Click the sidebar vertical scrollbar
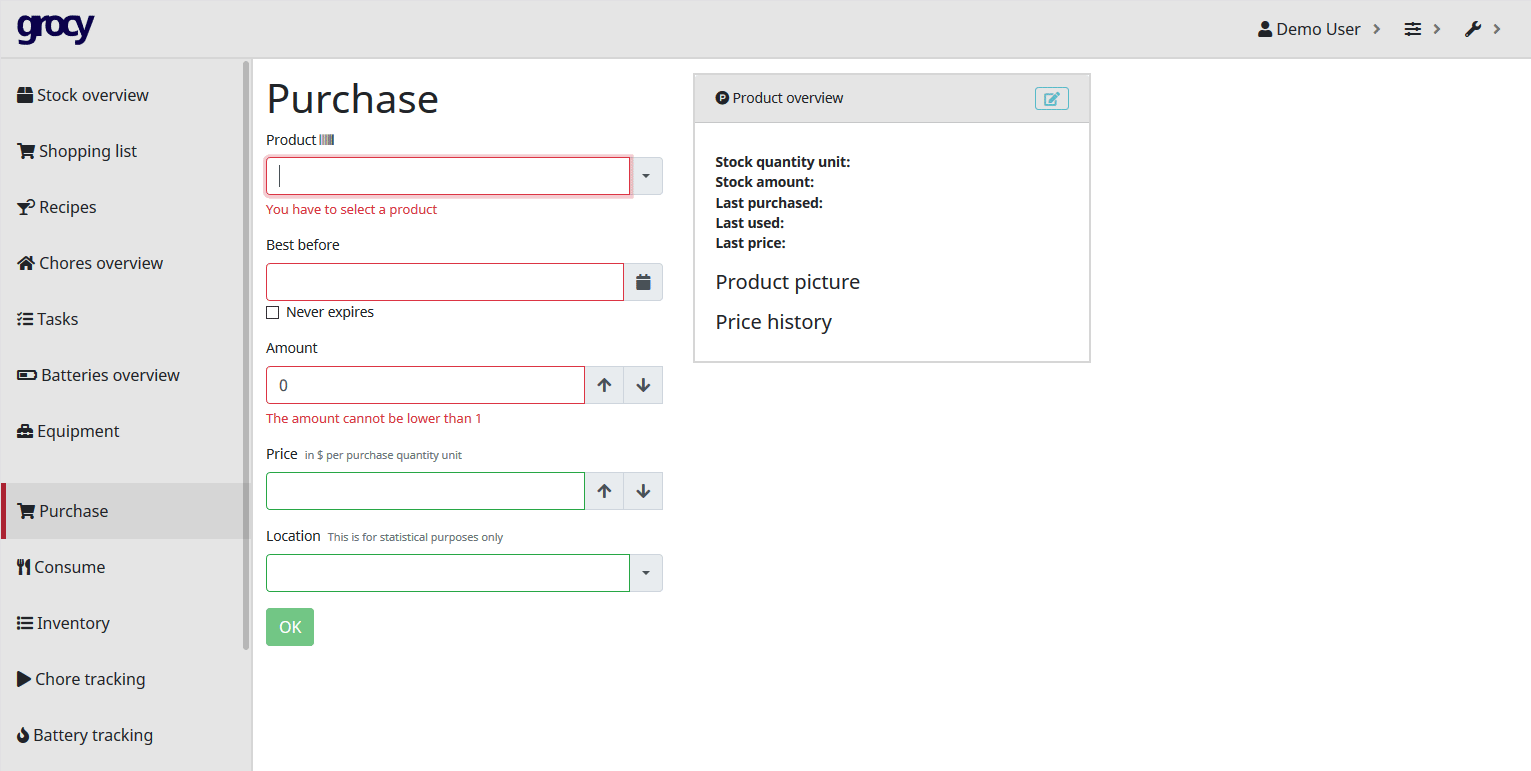Screen dimensions: 1531x771 point(246,355)
